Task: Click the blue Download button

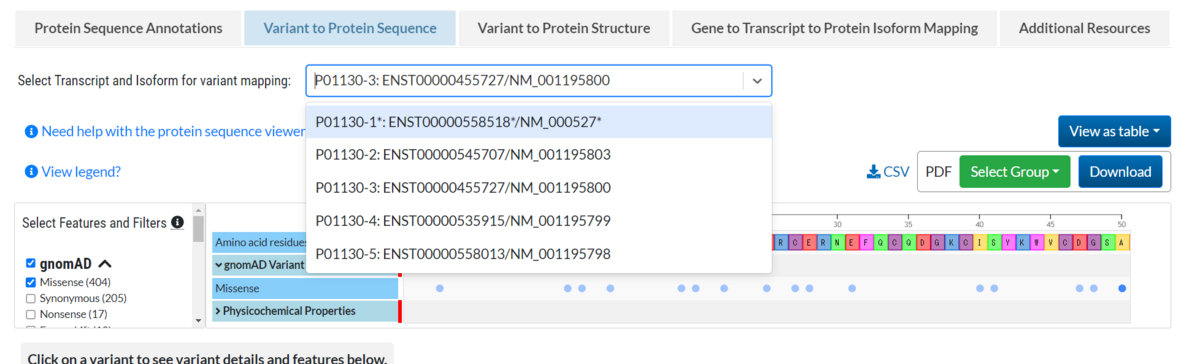Action: [x=1120, y=171]
